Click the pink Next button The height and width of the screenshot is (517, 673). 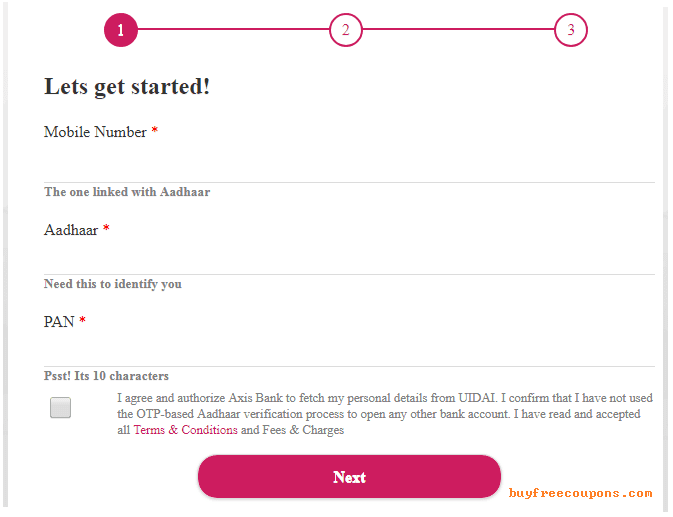[349, 477]
